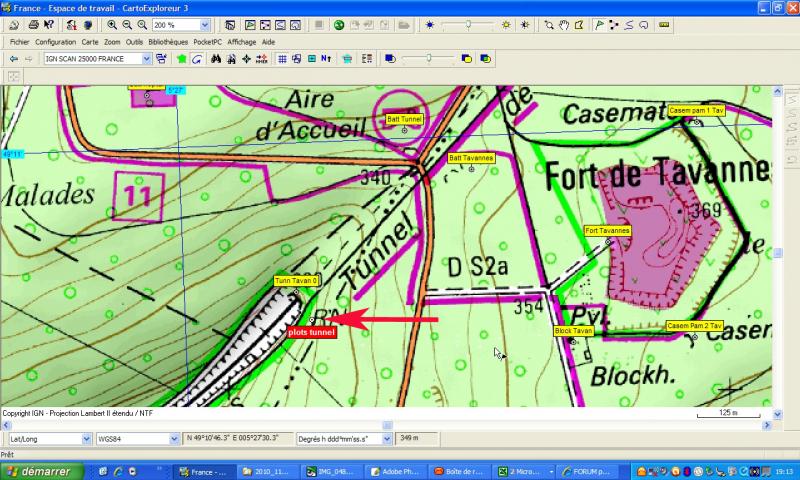Click the yellow sun brightness icon right of the slider
Screen dimensions: 800x480
click(506, 25)
